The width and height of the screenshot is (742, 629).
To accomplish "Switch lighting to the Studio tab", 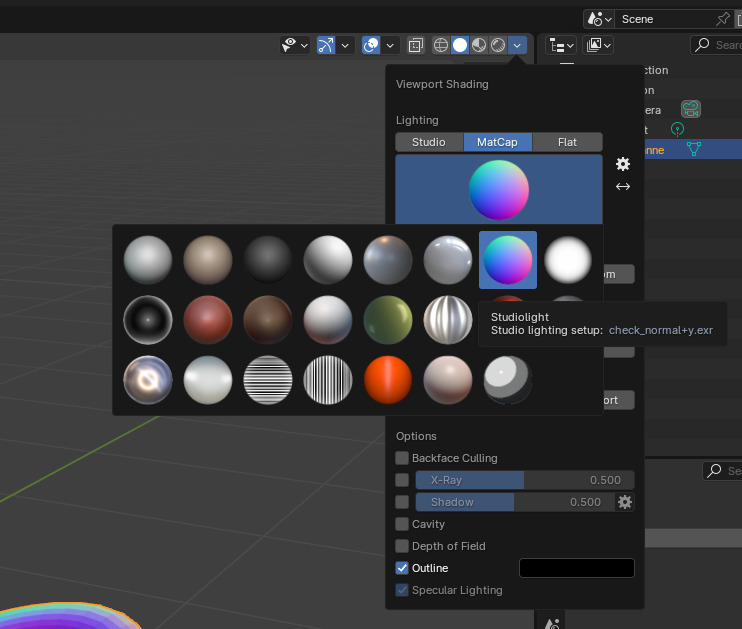I will click(x=429, y=142).
